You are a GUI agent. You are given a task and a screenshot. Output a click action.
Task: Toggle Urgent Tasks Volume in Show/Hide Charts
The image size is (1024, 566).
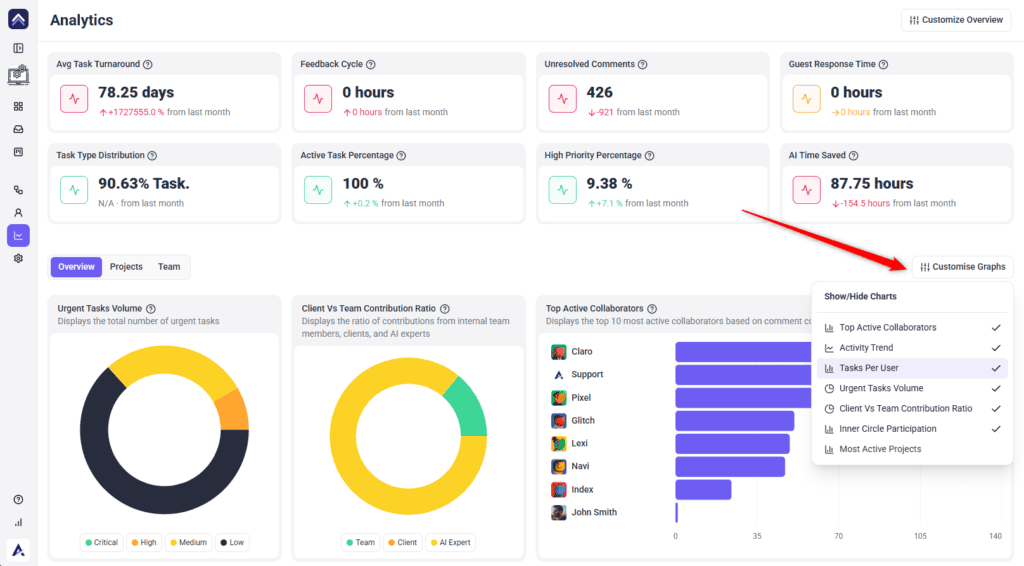pyautogui.click(x=912, y=388)
